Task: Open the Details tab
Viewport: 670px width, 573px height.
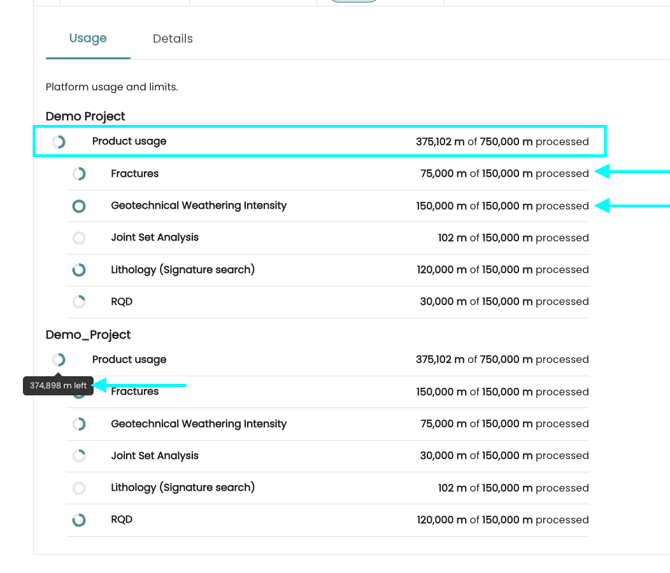Action: tap(173, 39)
